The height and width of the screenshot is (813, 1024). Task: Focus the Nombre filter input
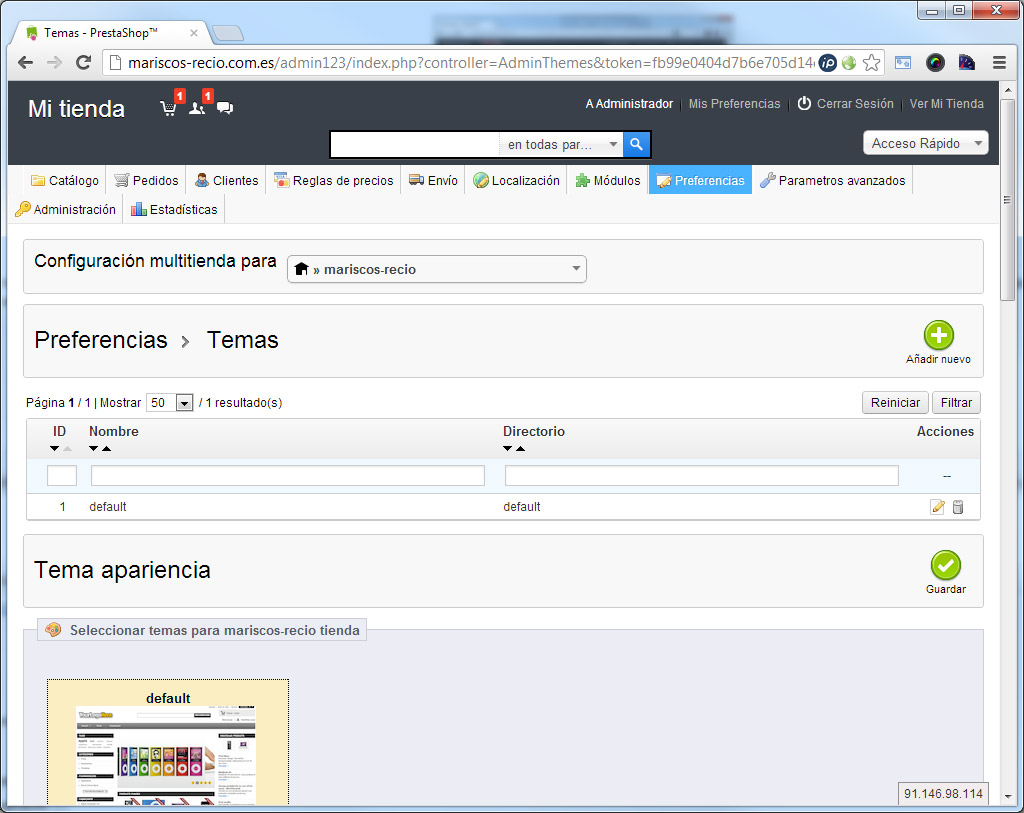pyautogui.click(x=288, y=475)
